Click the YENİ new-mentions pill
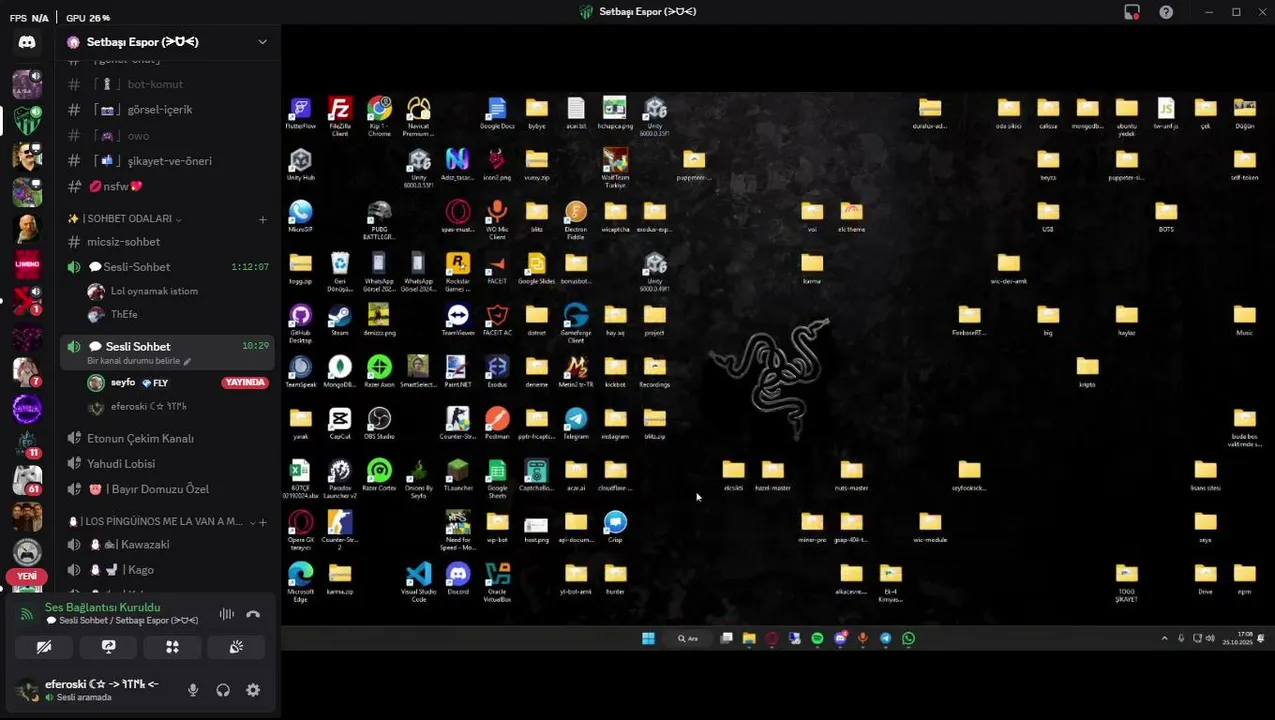The image size is (1275, 720). pyautogui.click(x=27, y=576)
